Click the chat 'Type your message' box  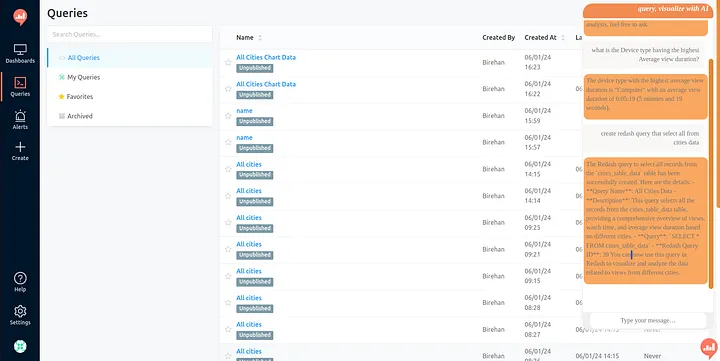click(x=647, y=321)
